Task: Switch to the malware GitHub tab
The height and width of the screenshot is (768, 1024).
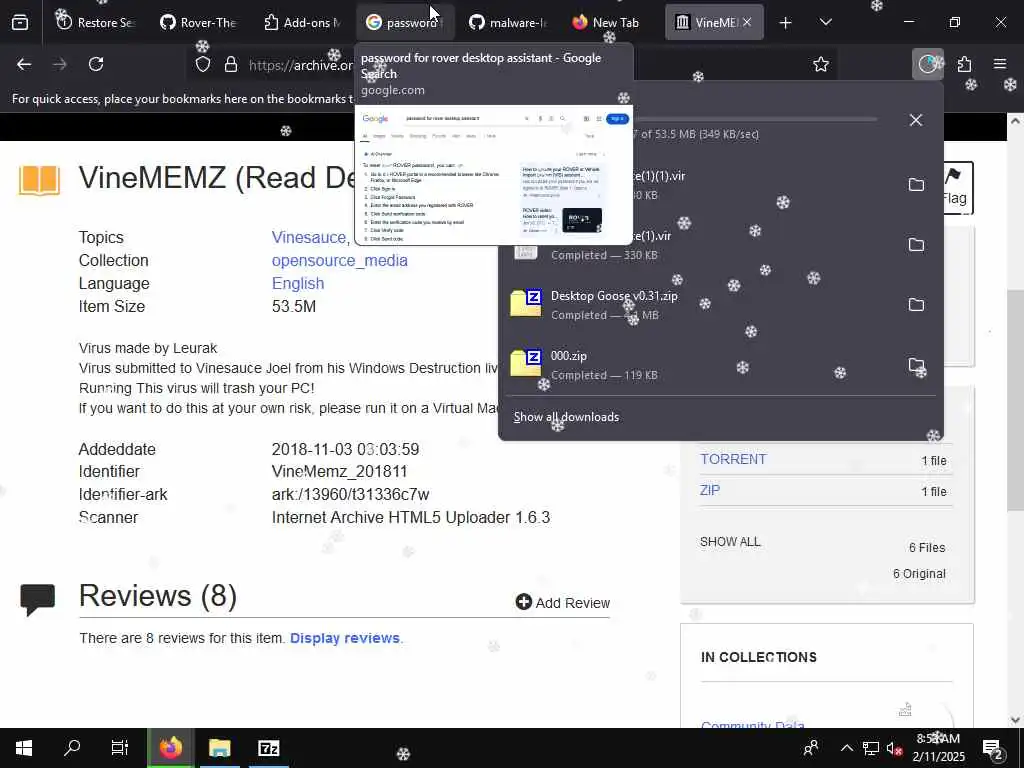Action: click(507, 22)
